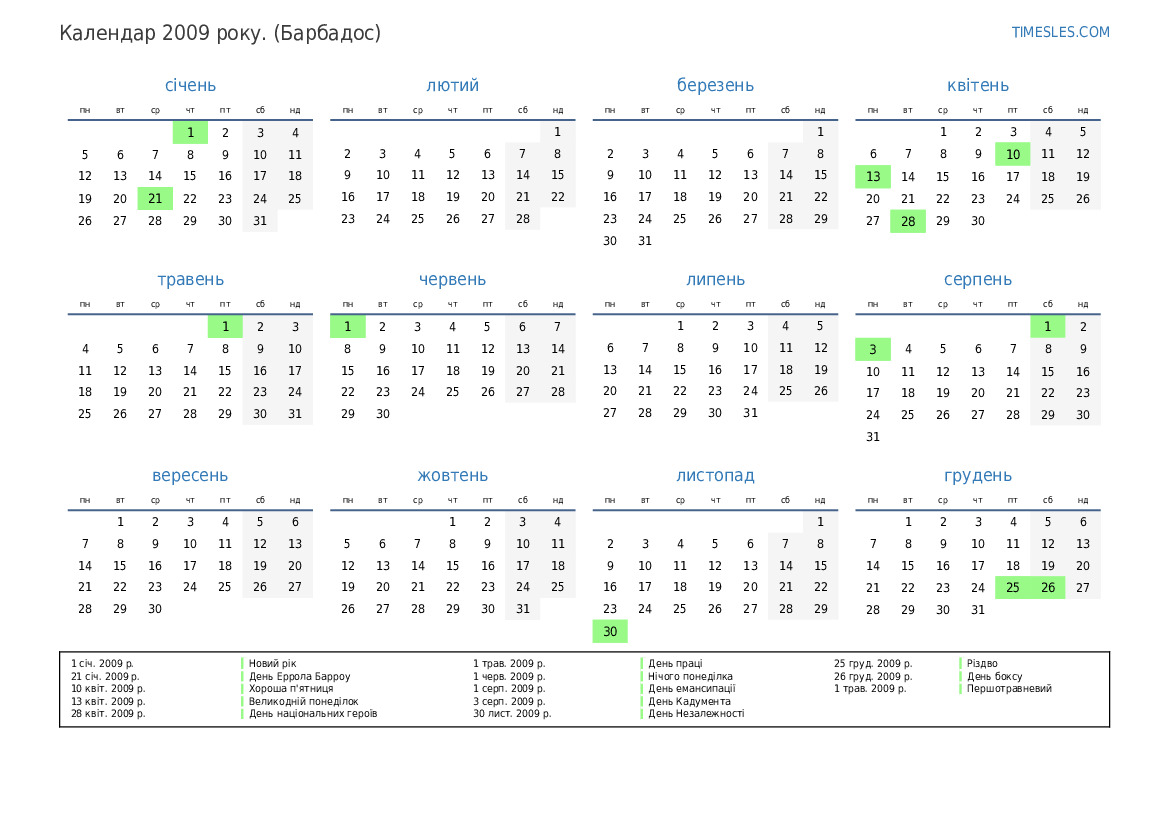Click day 30 in вересень
This screenshot has width=1169, height=827.
pos(155,609)
